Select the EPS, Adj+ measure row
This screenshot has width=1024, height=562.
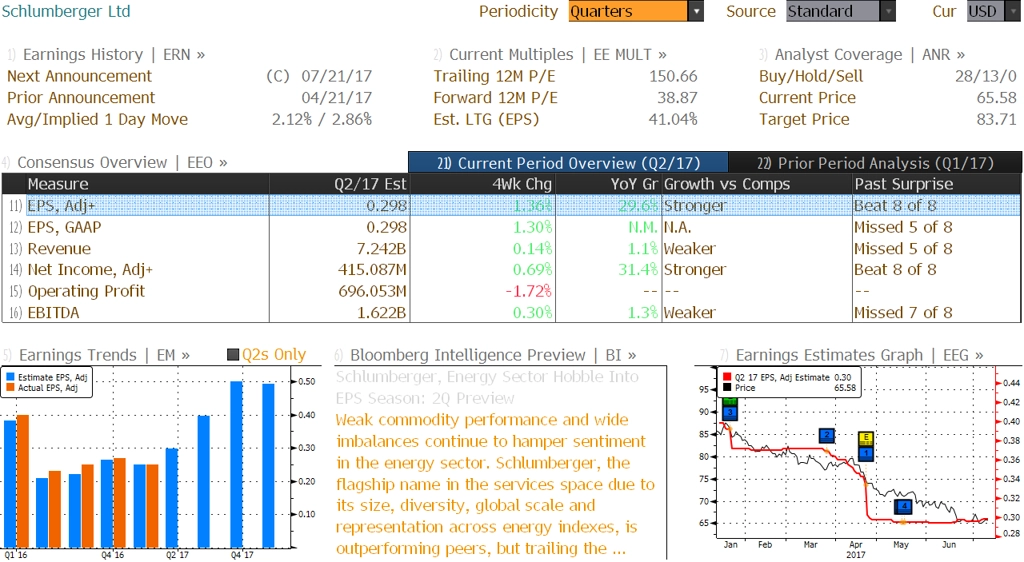point(511,206)
